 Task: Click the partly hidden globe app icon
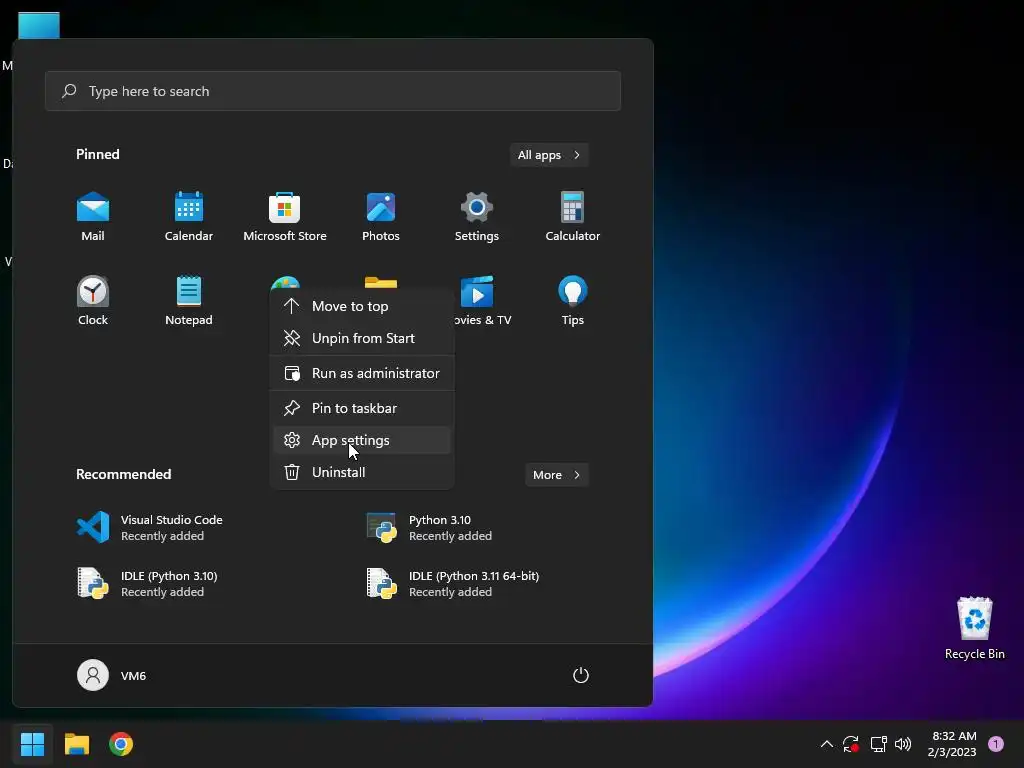coord(285,283)
